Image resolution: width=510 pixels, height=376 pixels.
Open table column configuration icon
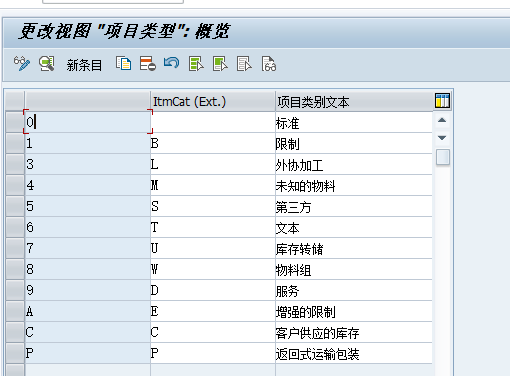point(442,100)
